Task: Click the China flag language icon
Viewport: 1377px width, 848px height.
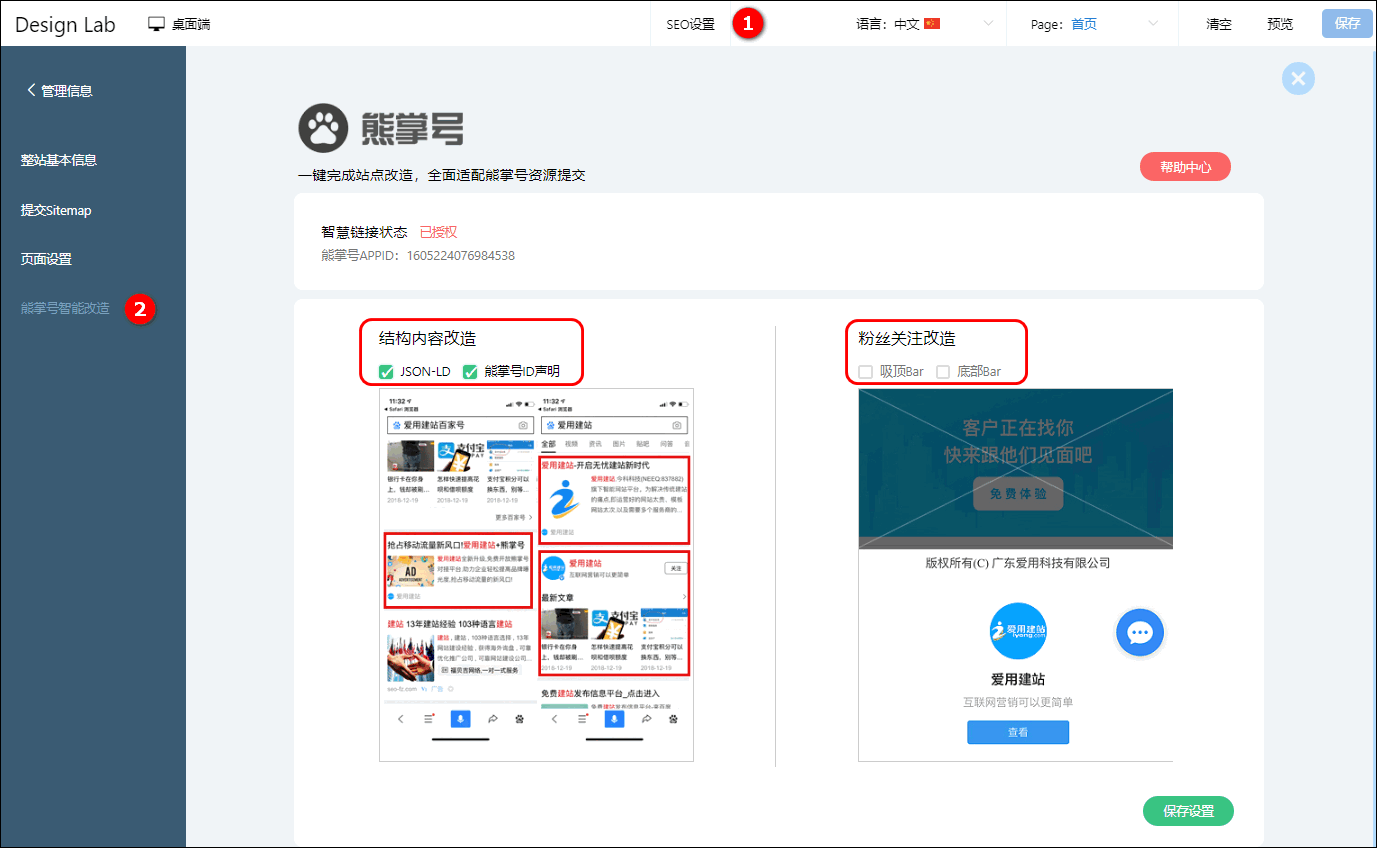Action: click(932, 24)
